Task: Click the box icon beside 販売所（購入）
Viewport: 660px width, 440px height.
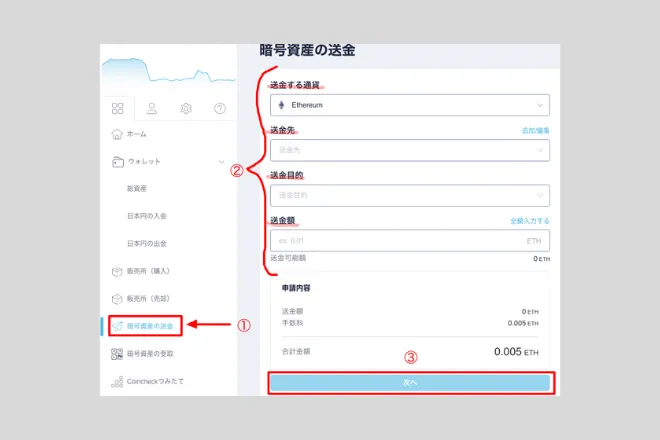Action: (x=117, y=272)
